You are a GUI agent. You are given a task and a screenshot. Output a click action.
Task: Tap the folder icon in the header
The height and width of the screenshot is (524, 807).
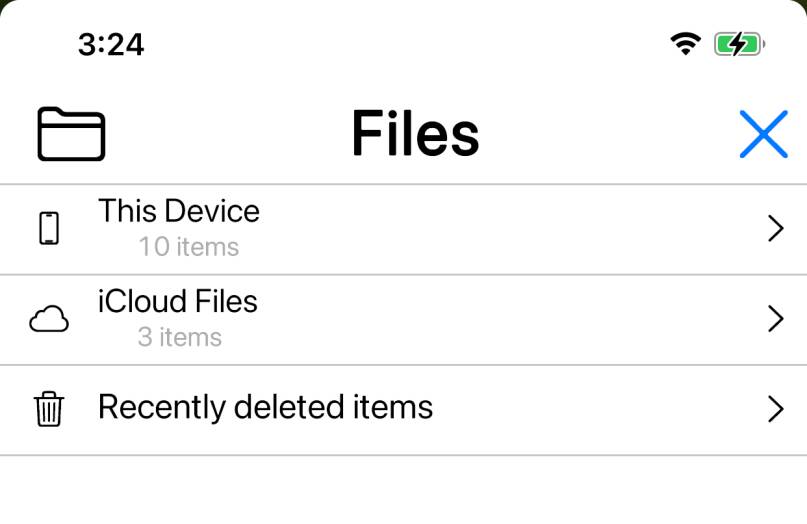pyautogui.click(x=71, y=134)
